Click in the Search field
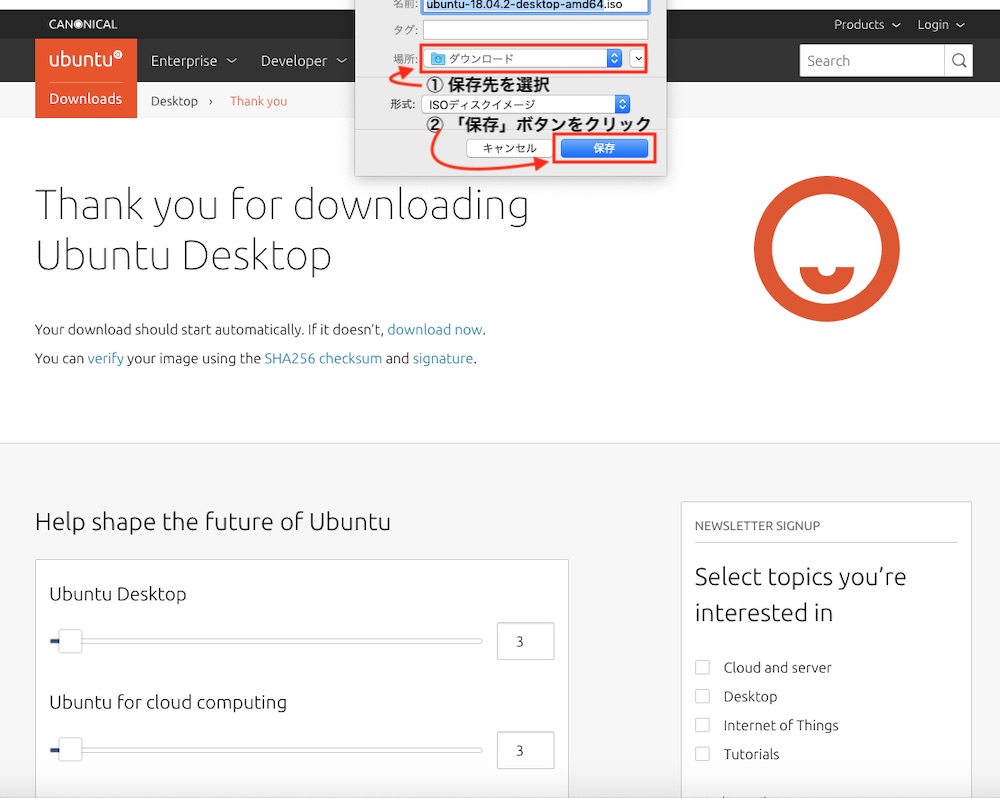This screenshot has width=1000, height=798. click(x=872, y=61)
